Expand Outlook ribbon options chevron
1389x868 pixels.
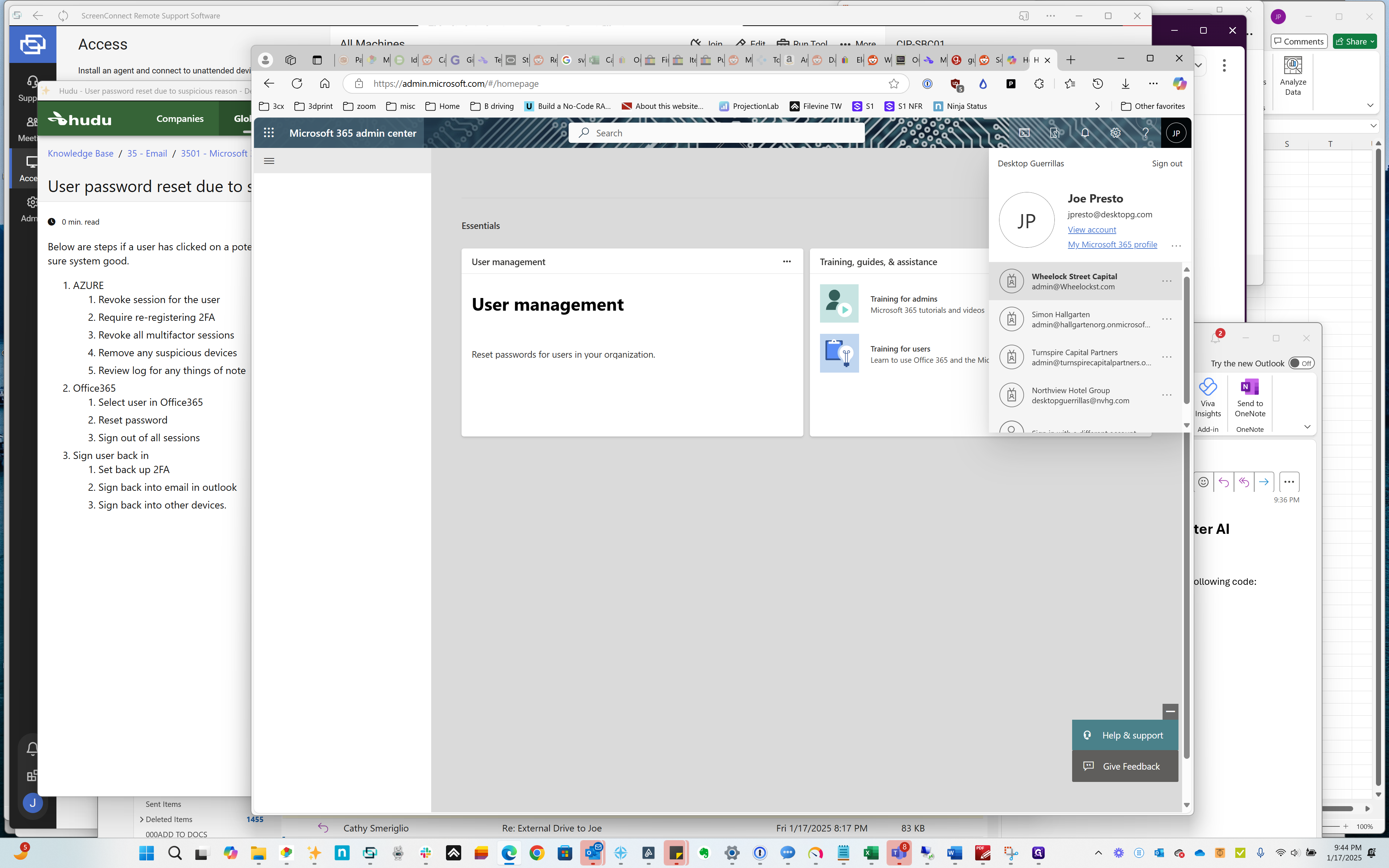pos(1307,426)
